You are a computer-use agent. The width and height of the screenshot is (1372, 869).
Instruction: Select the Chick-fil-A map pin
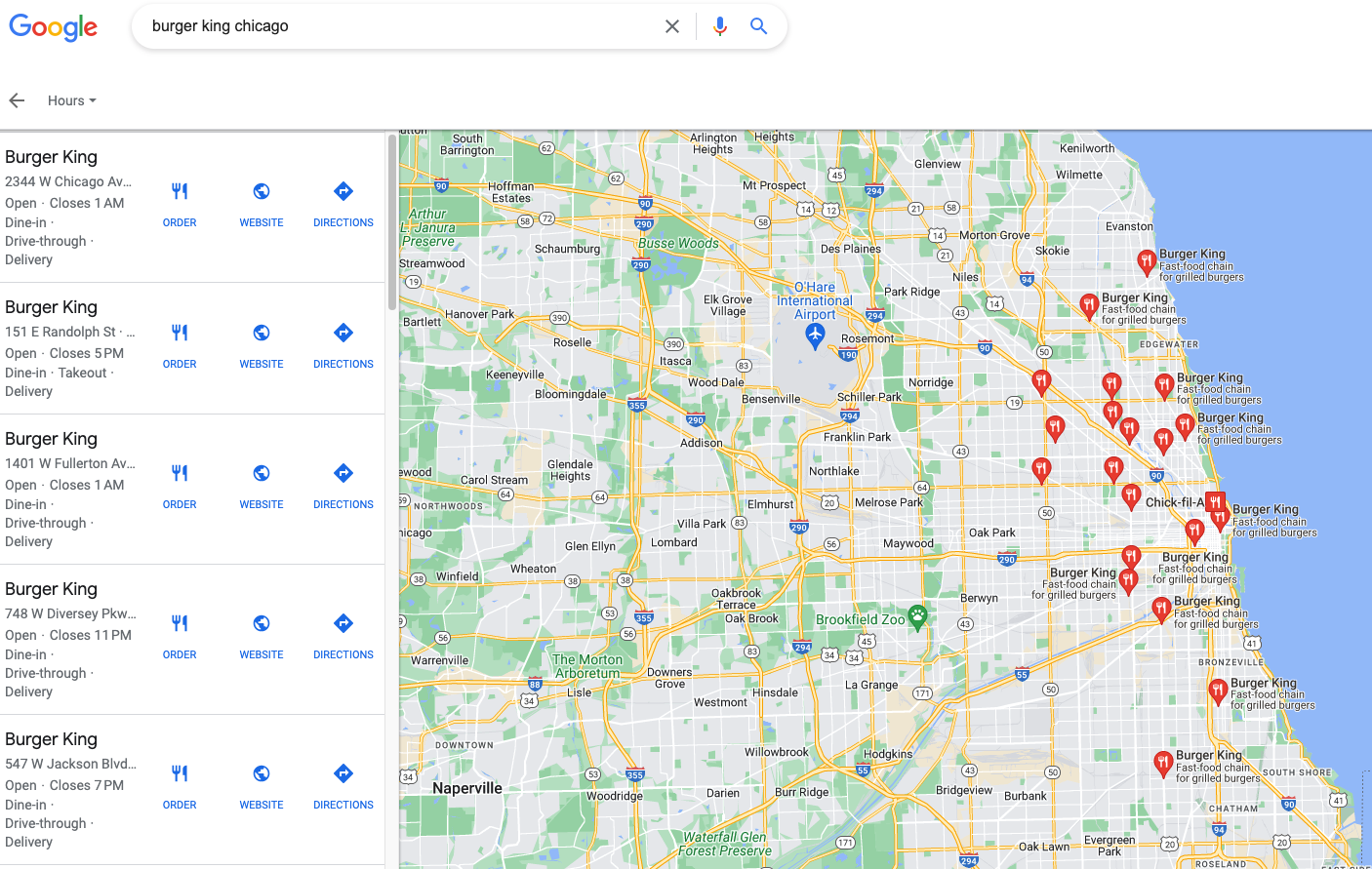click(1214, 502)
